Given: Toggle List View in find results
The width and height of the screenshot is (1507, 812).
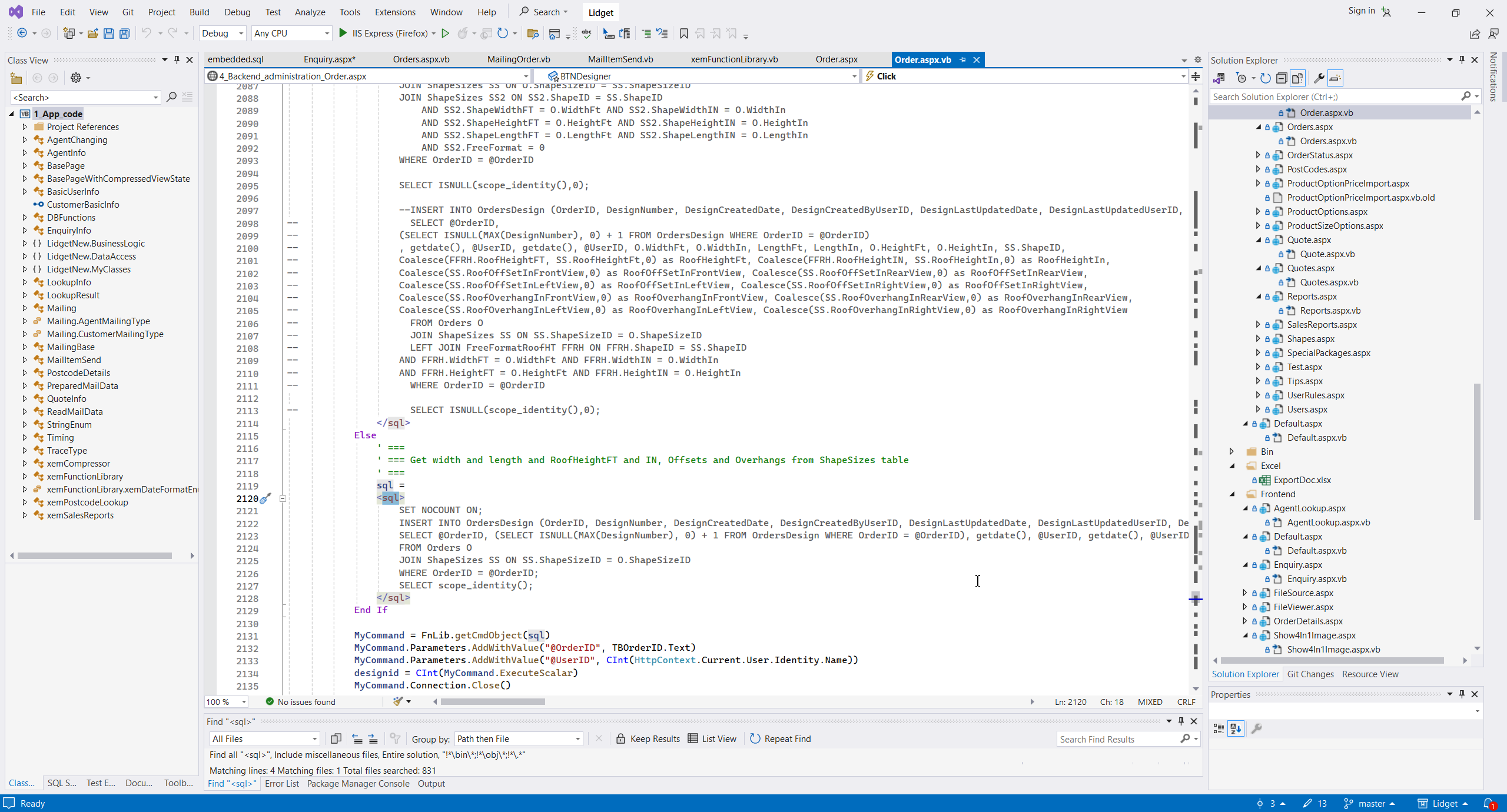Looking at the screenshot, I should tap(712, 738).
